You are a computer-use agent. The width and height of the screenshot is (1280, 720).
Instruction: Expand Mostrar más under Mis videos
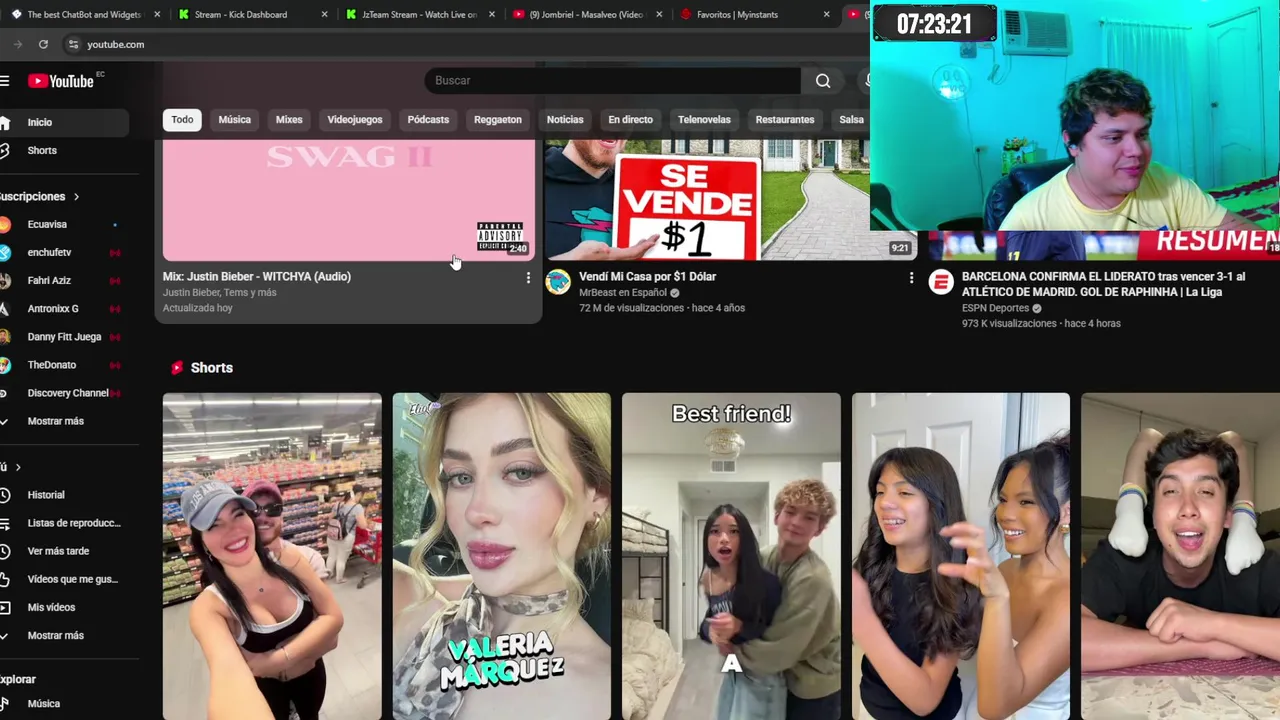point(55,636)
